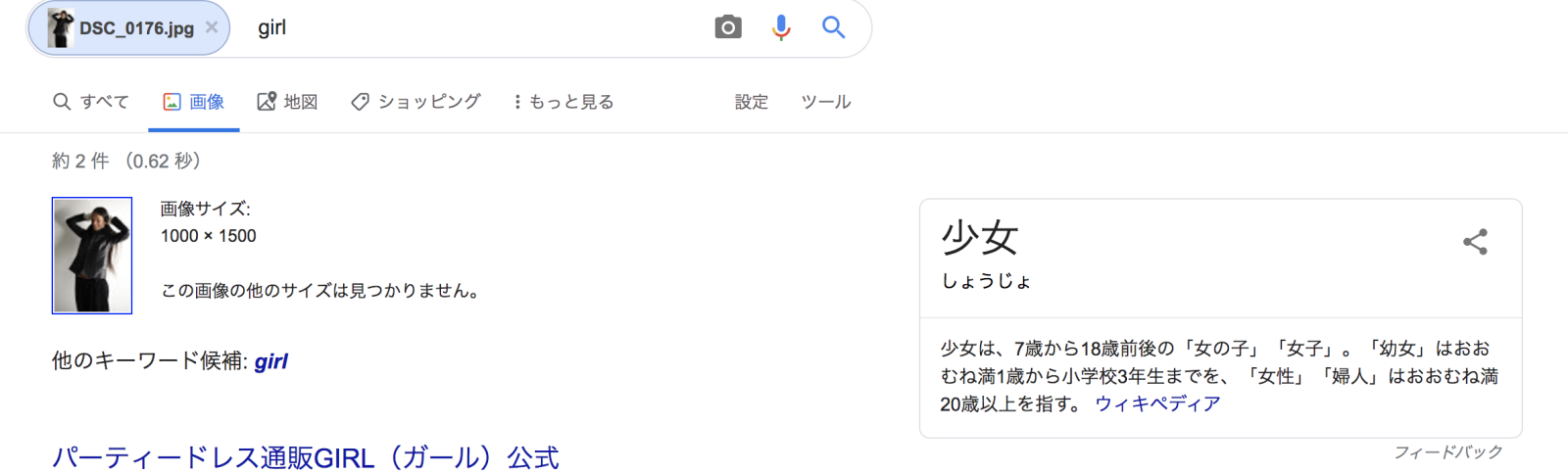The image size is (1568, 473).
Task: Open the 地図 maps tab
Action: click(287, 102)
